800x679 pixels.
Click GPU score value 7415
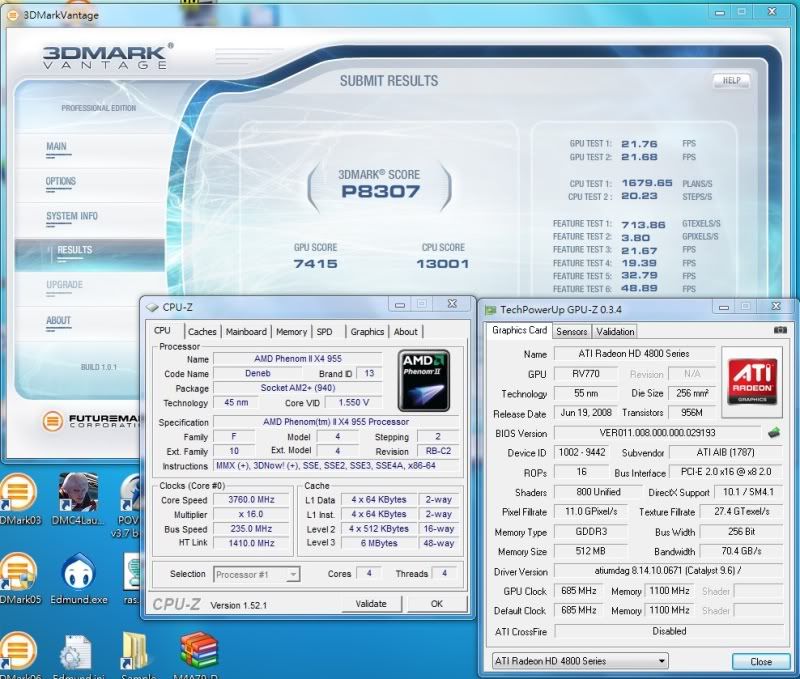315,264
